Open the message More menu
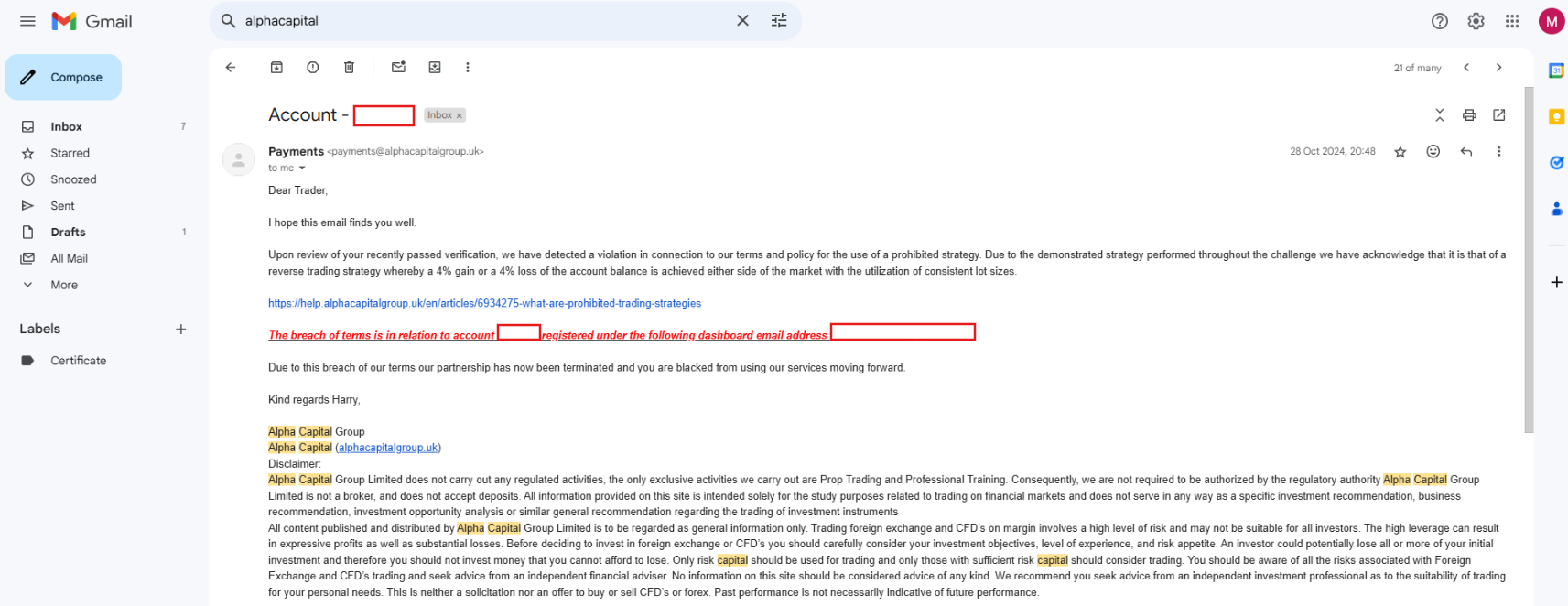Viewport: 1568px width, 606px height. 1498,151
